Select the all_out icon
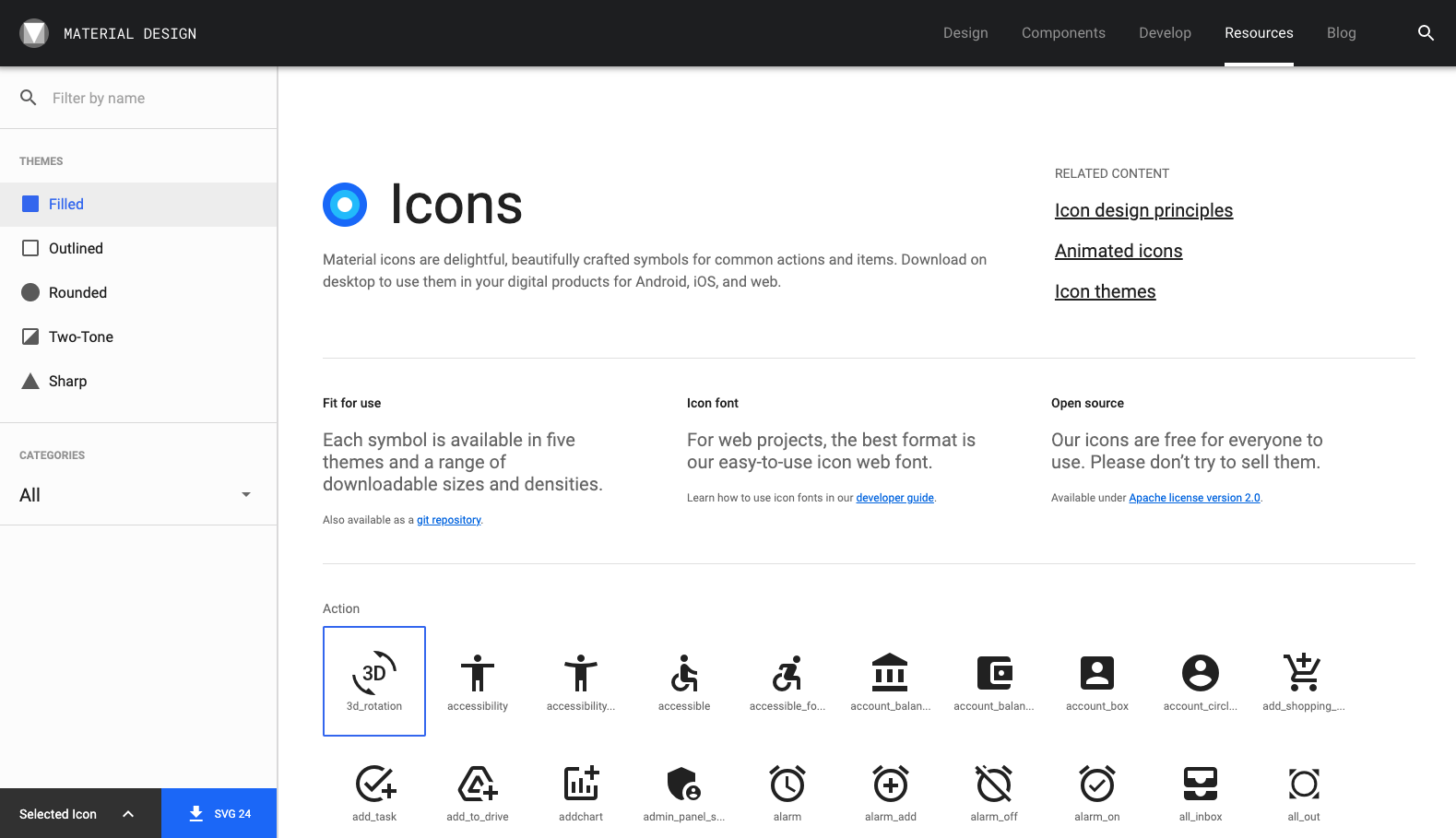 pyautogui.click(x=1304, y=792)
